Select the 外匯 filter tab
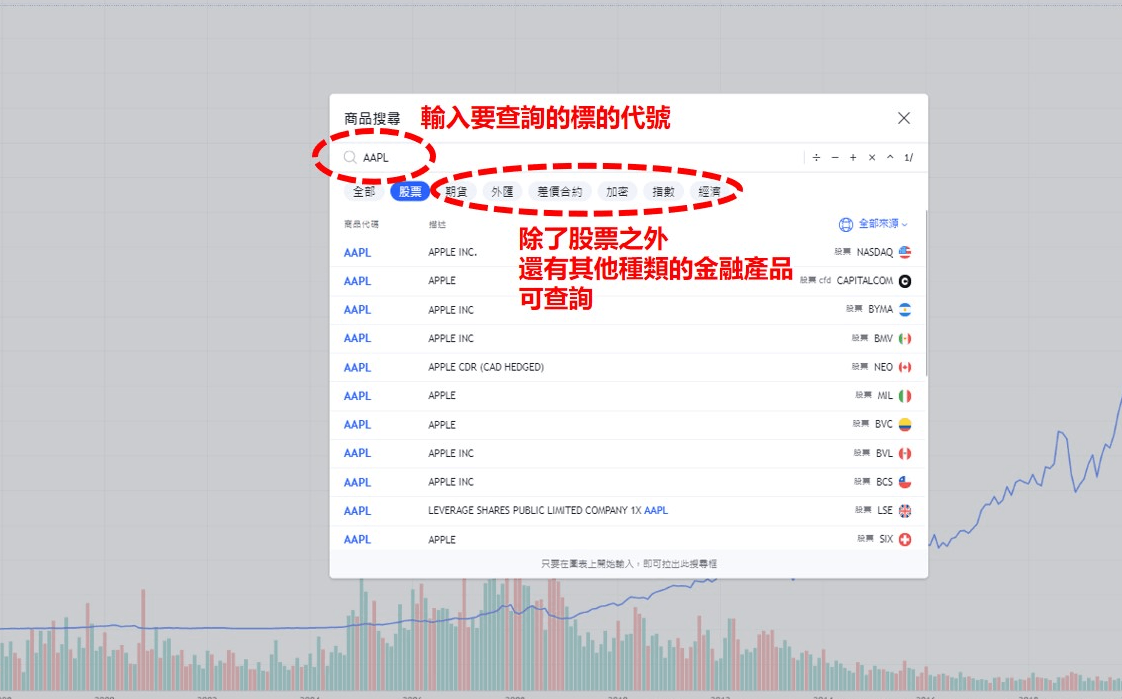1122x699 pixels. point(502,192)
